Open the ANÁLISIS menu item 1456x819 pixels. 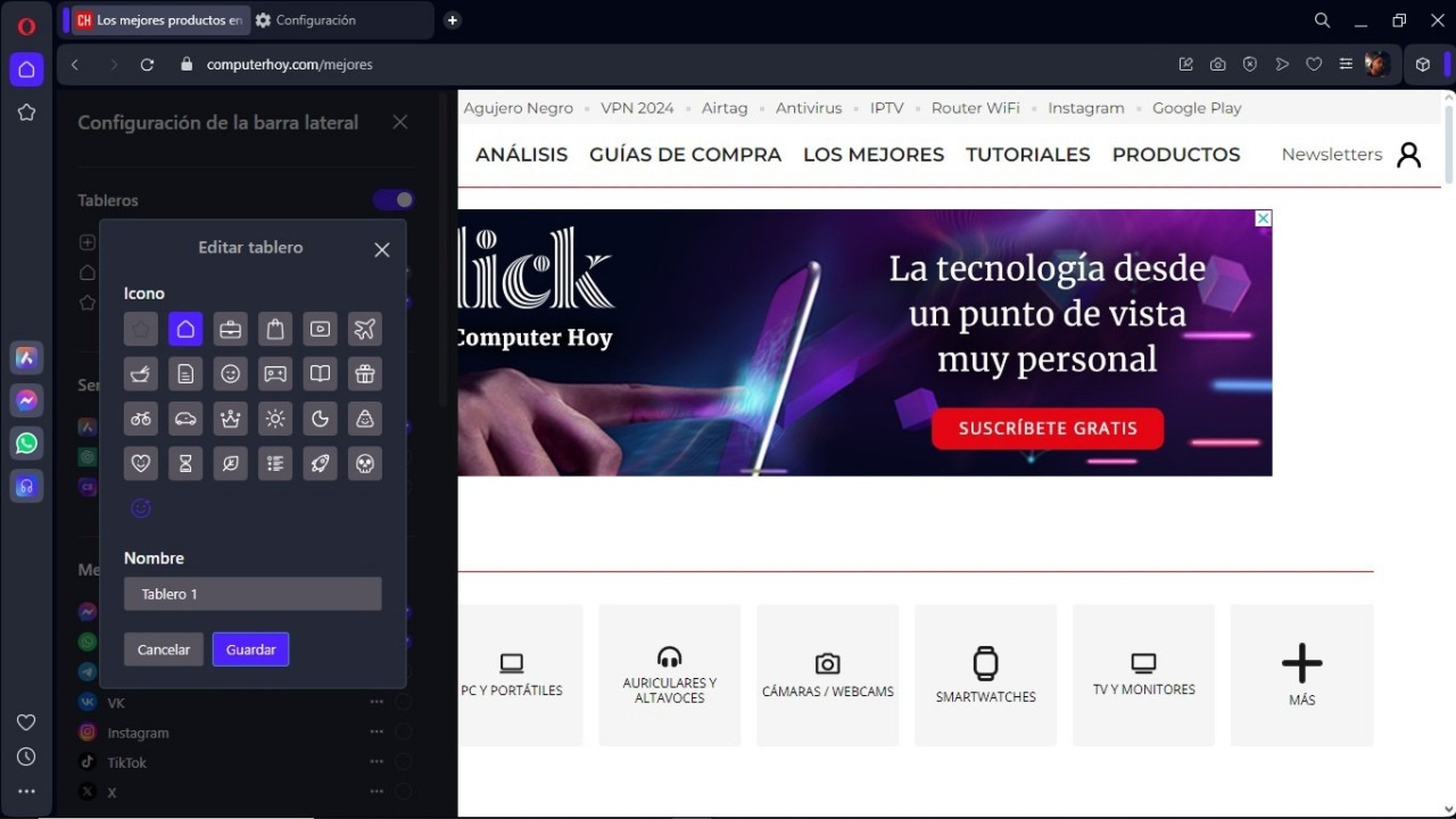click(x=521, y=154)
